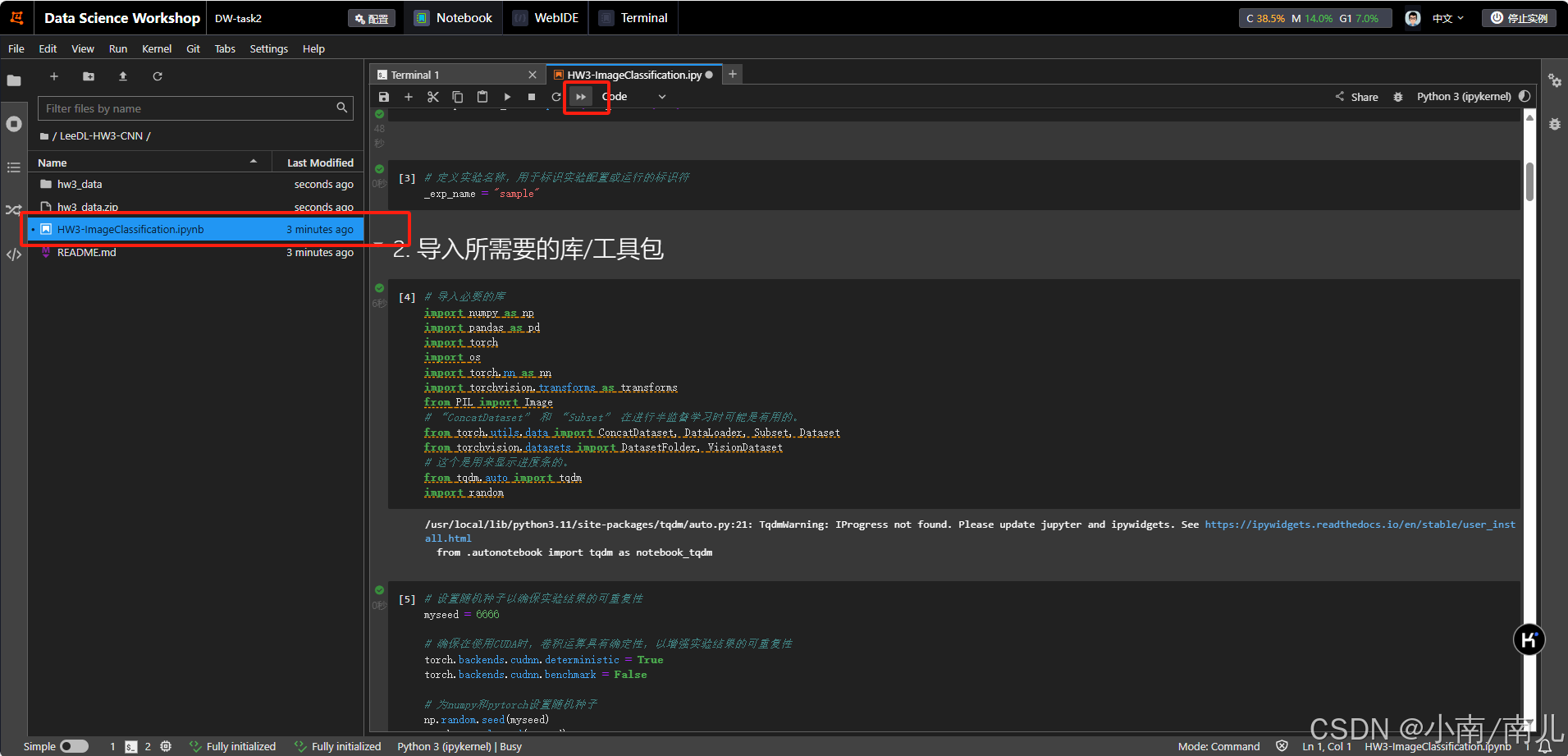Switch to the Terminal top tab
This screenshot has height=756, width=1568.
(633, 18)
